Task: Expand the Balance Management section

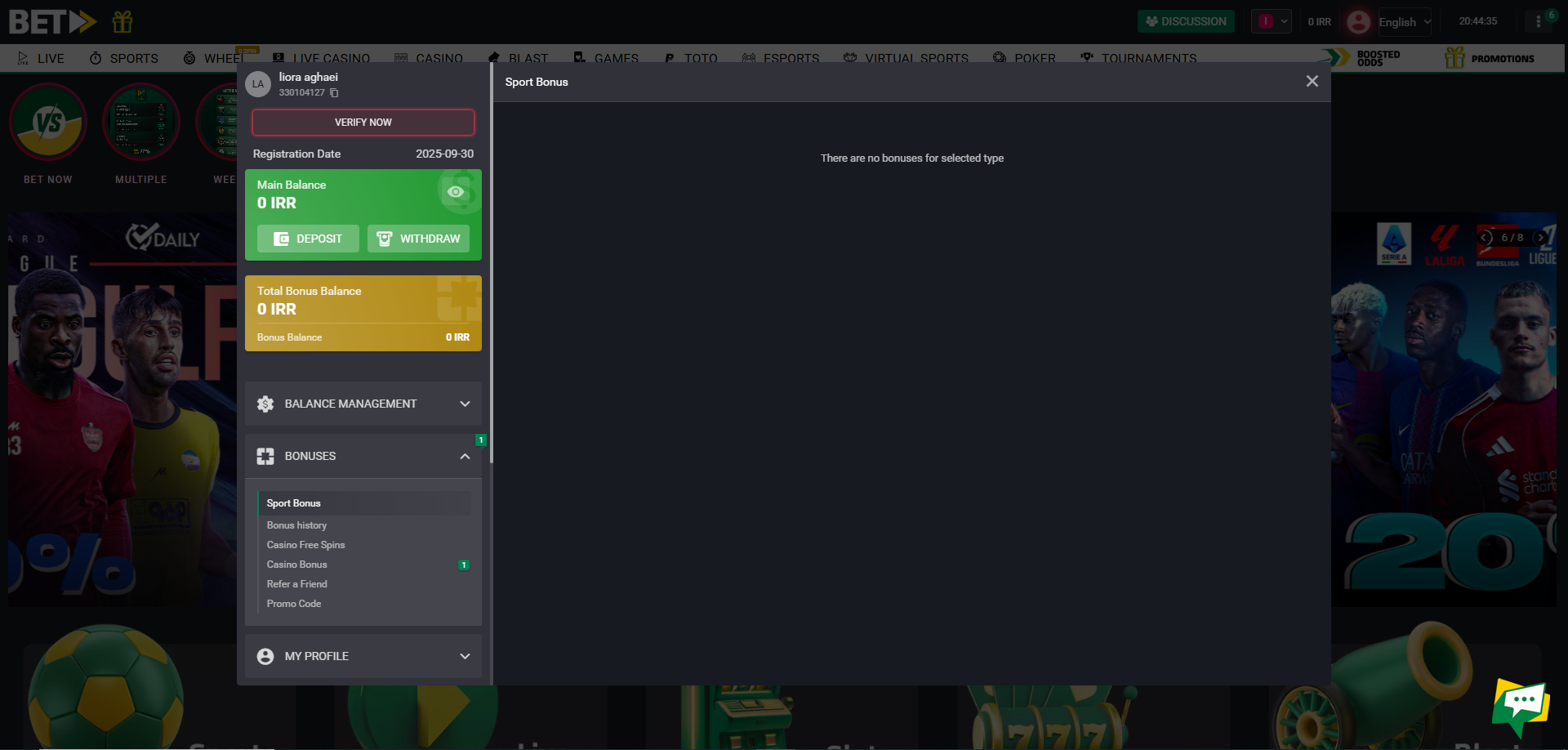Action: [363, 404]
